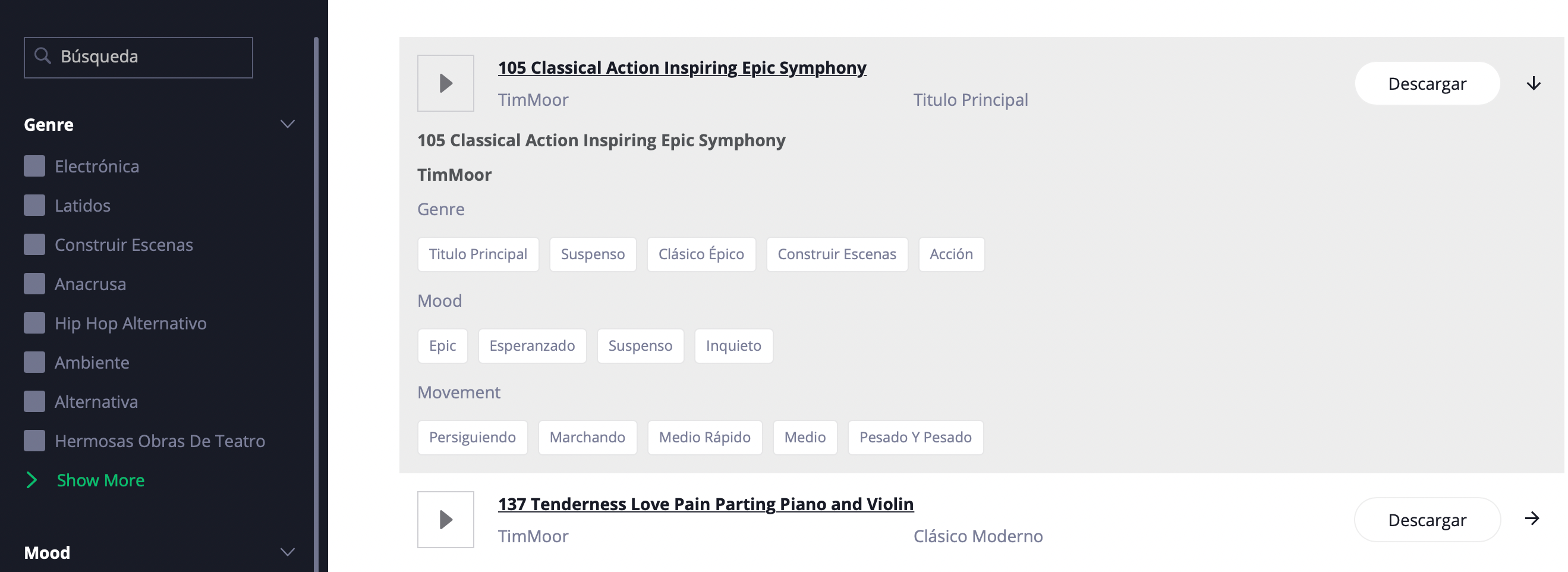Play the 105 Classical Action Inspiring Epic Symphony track
Image resolution: width=1568 pixels, height=572 pixels.
[445, 83]
